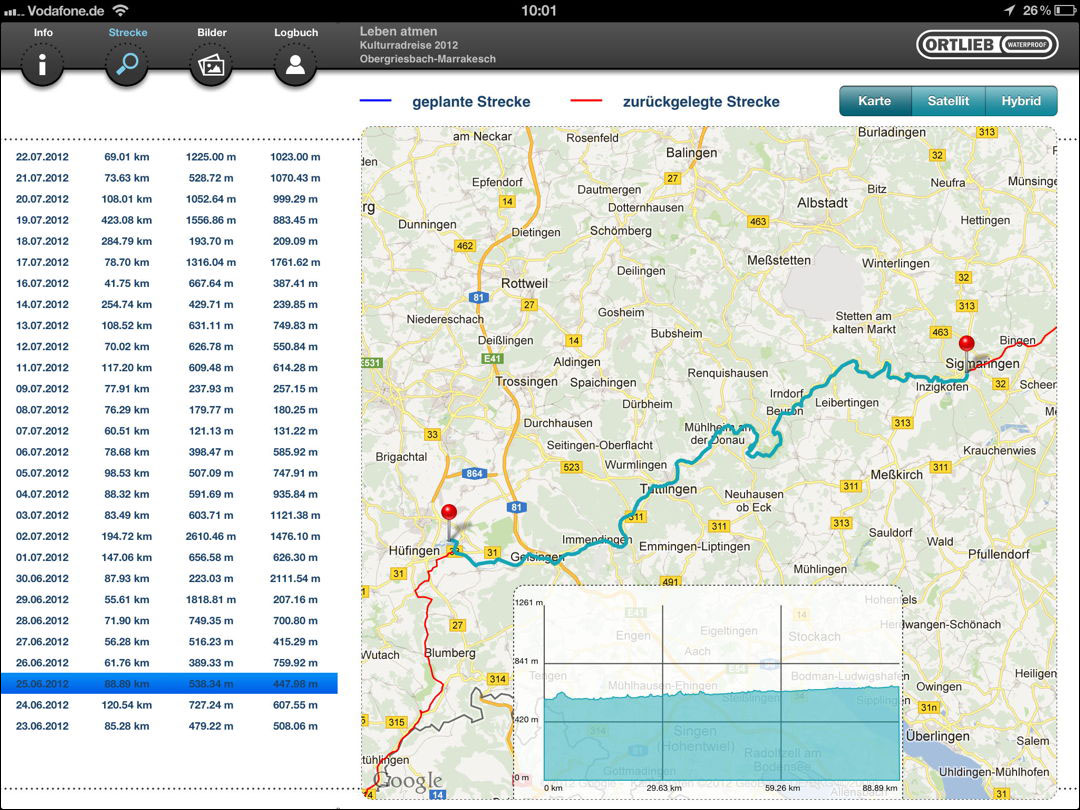Select the 17.07.2012 route entry

click(169, 262)
